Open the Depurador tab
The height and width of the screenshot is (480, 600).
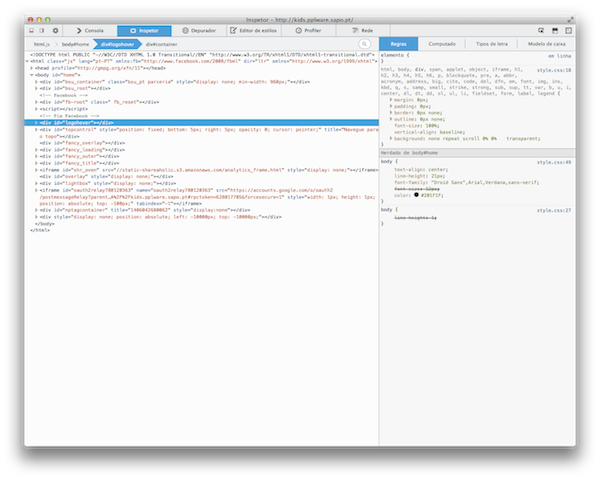click(199, 31)
